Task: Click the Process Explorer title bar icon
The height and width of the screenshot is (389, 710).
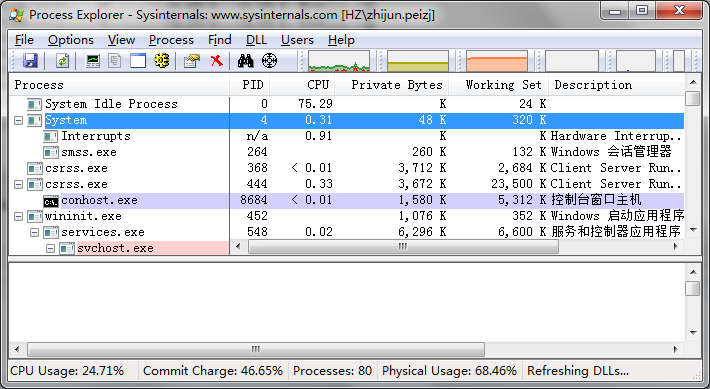Action: [x=16, y=14]
